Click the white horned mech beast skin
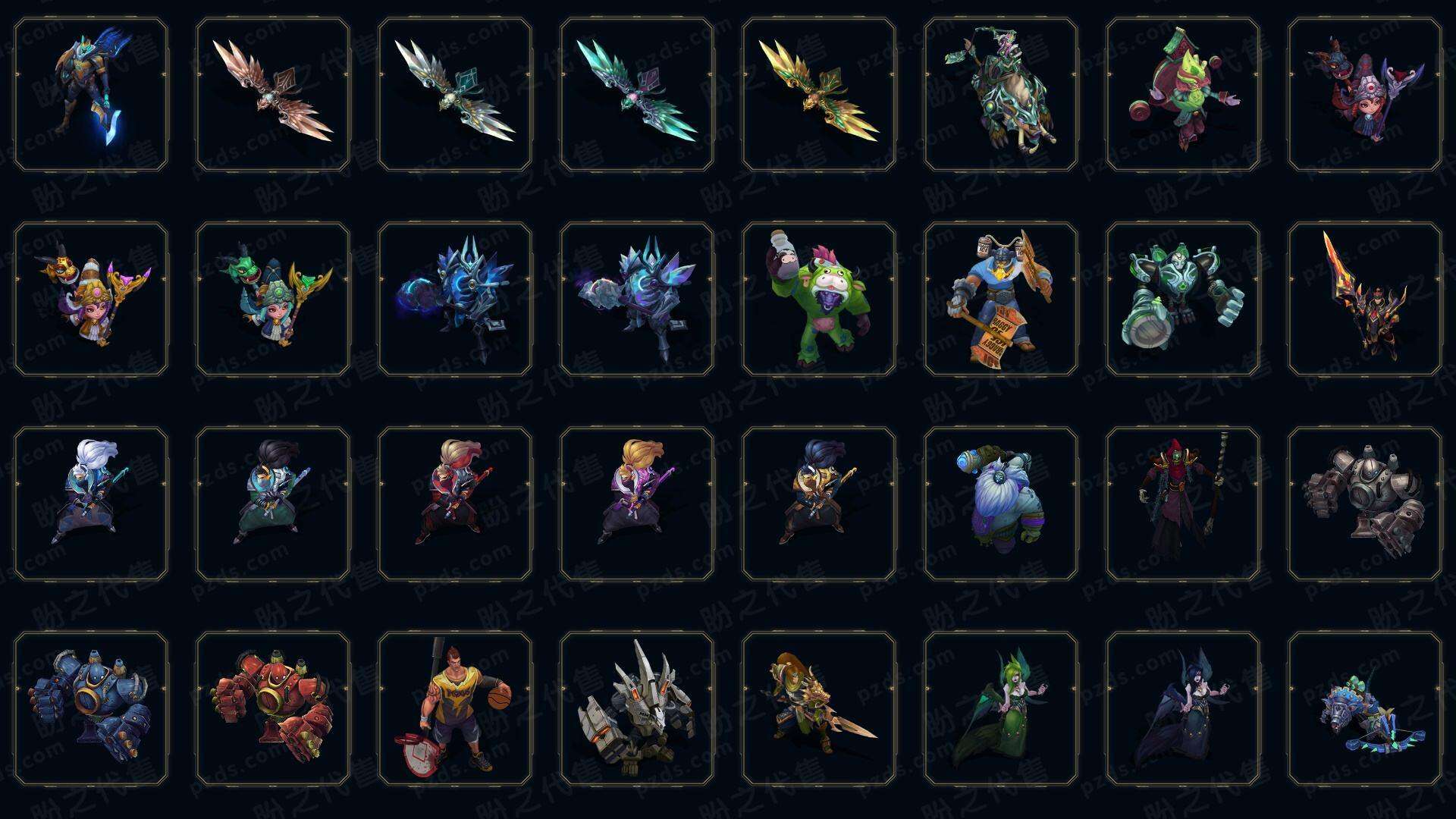The image size is (1456, 819). point(637,708)
